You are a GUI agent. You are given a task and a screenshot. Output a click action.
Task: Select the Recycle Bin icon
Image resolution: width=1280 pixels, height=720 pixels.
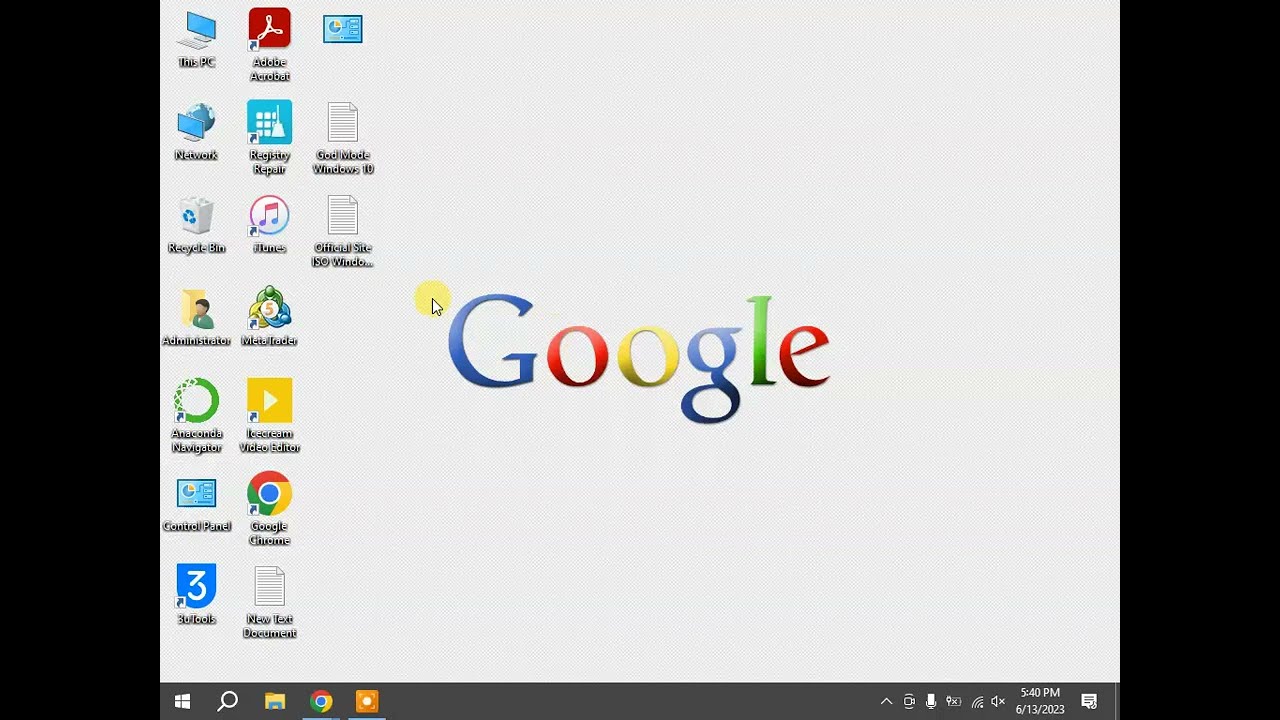pyautogui.click(x=196, y=225)
